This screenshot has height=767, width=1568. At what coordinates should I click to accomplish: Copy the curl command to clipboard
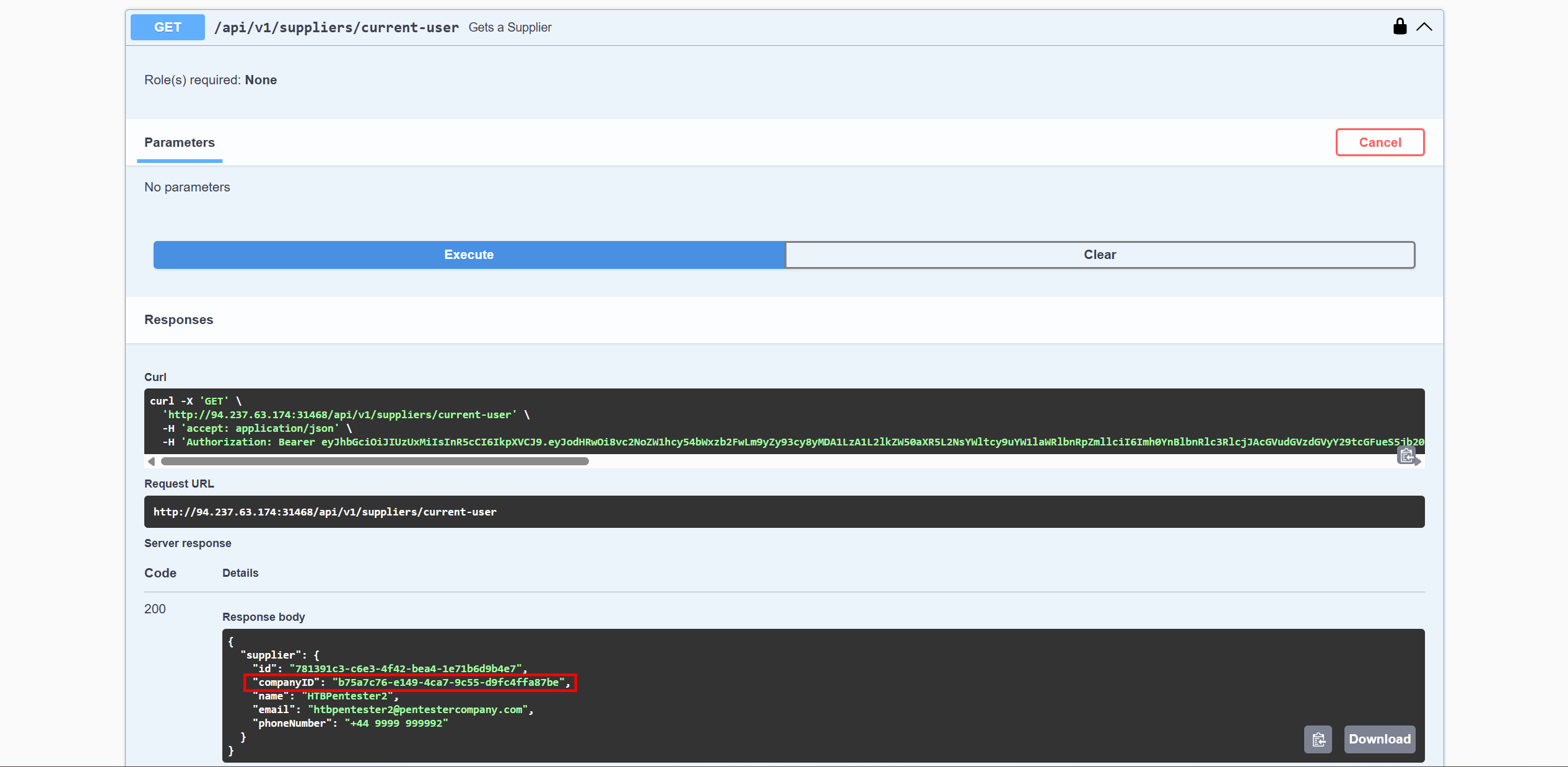pyautogui.click(x=1406, y=455)
